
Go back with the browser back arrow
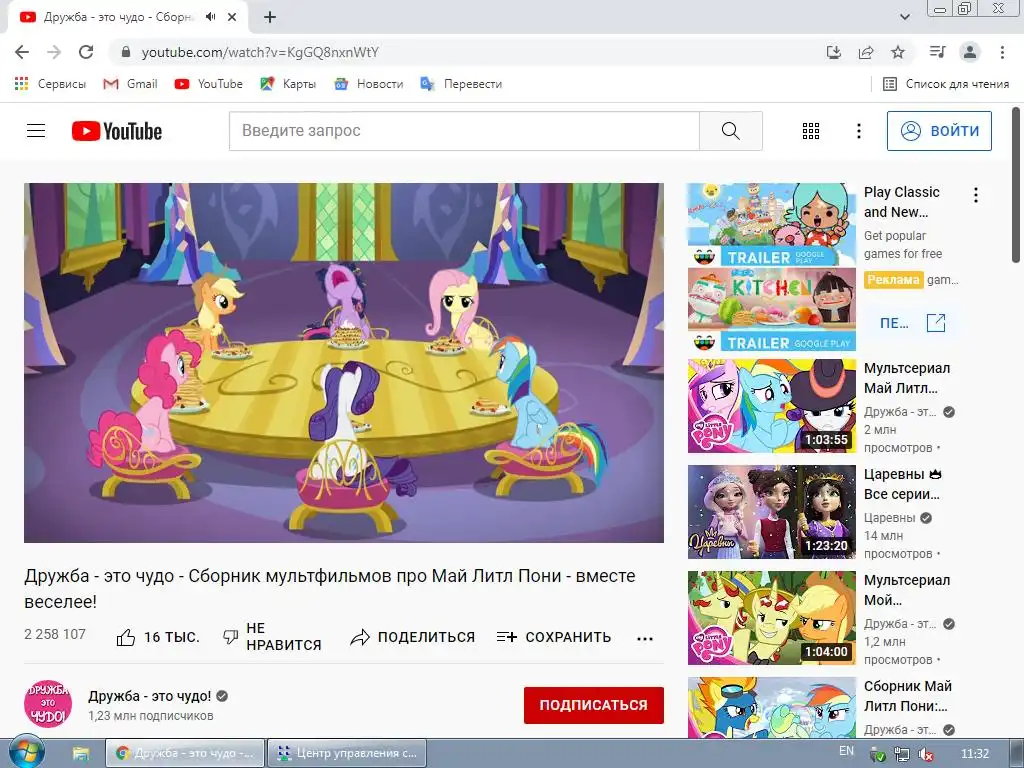22,52
